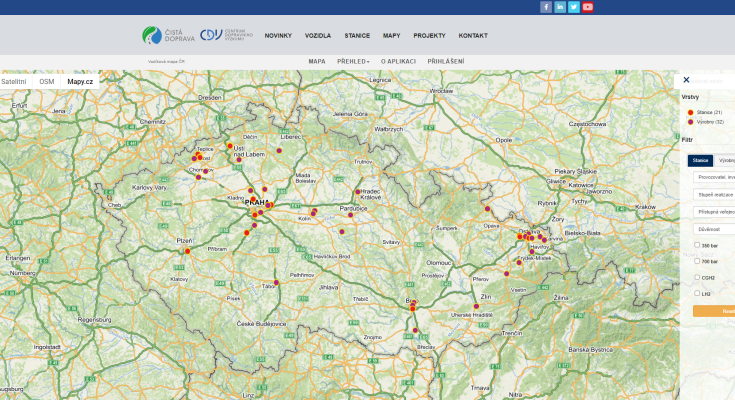Expand the PŘEHLED dropdown menu
This screenshot has height=400, width=735.
pyautogui.click(x=353, y=61)
